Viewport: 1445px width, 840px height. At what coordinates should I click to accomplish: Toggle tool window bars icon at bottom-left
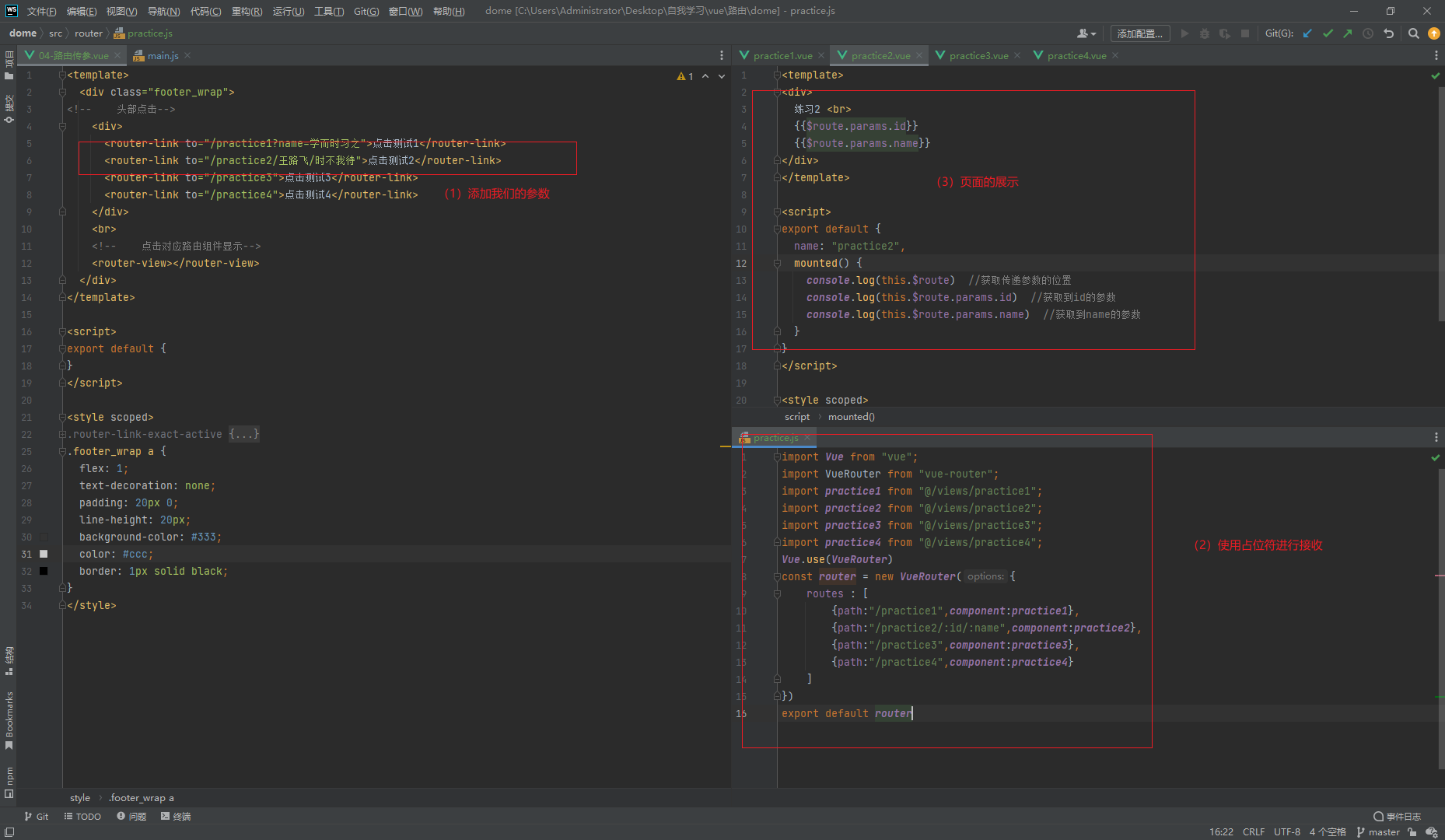tap(9, 831)
